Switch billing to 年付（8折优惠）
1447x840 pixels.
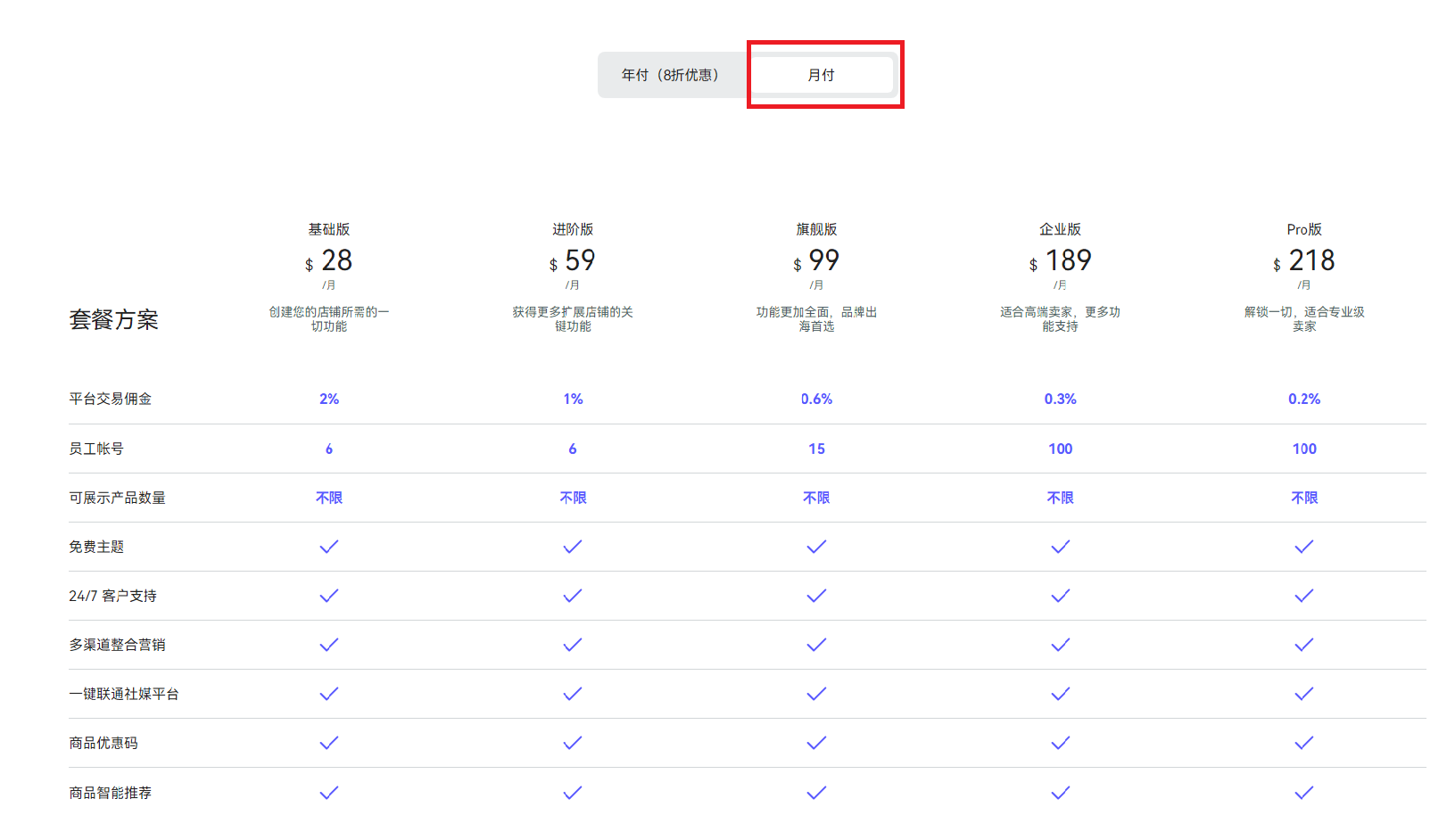tap(671, 75)
